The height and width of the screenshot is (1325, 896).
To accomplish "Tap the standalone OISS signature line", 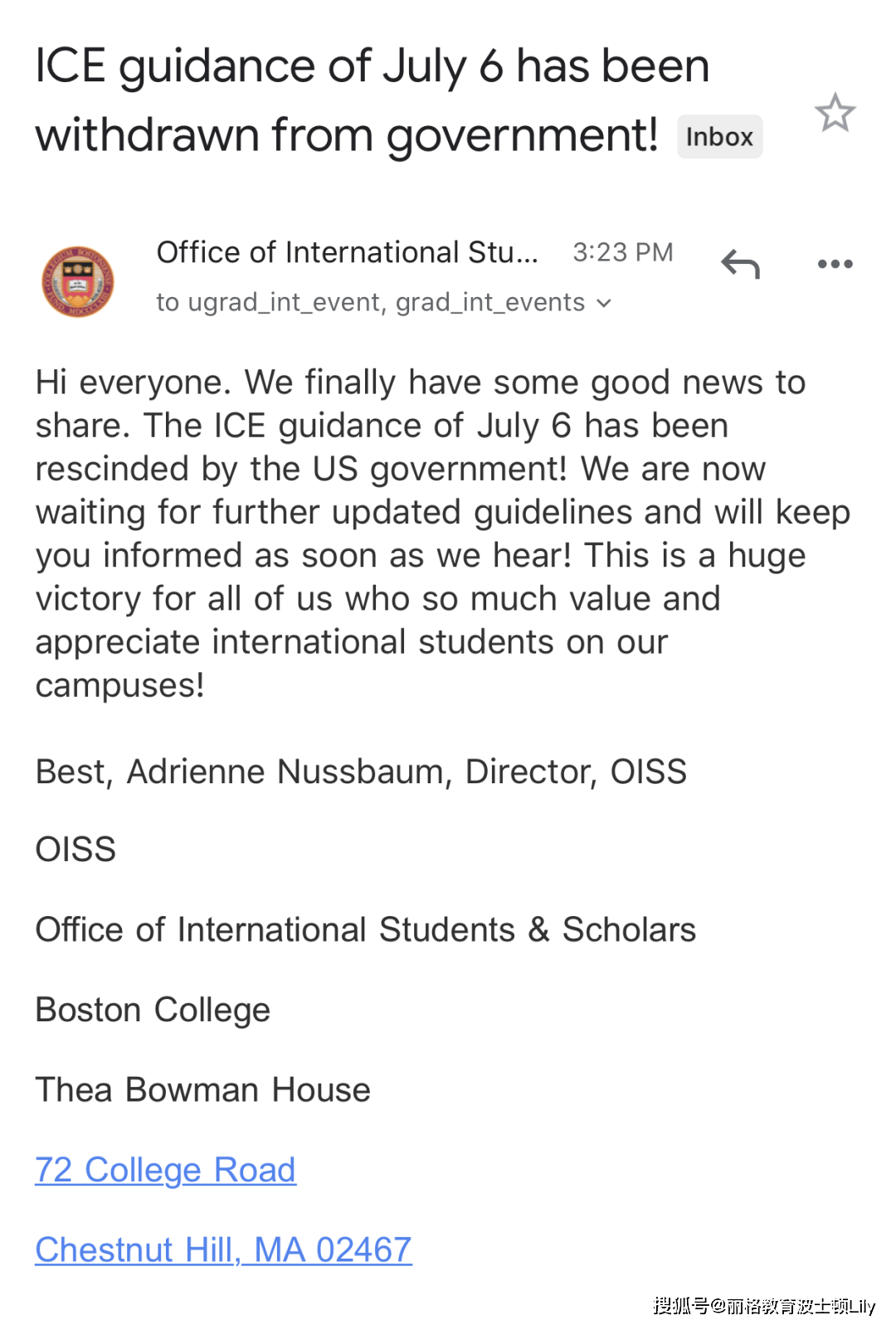I will pos(75,850).
